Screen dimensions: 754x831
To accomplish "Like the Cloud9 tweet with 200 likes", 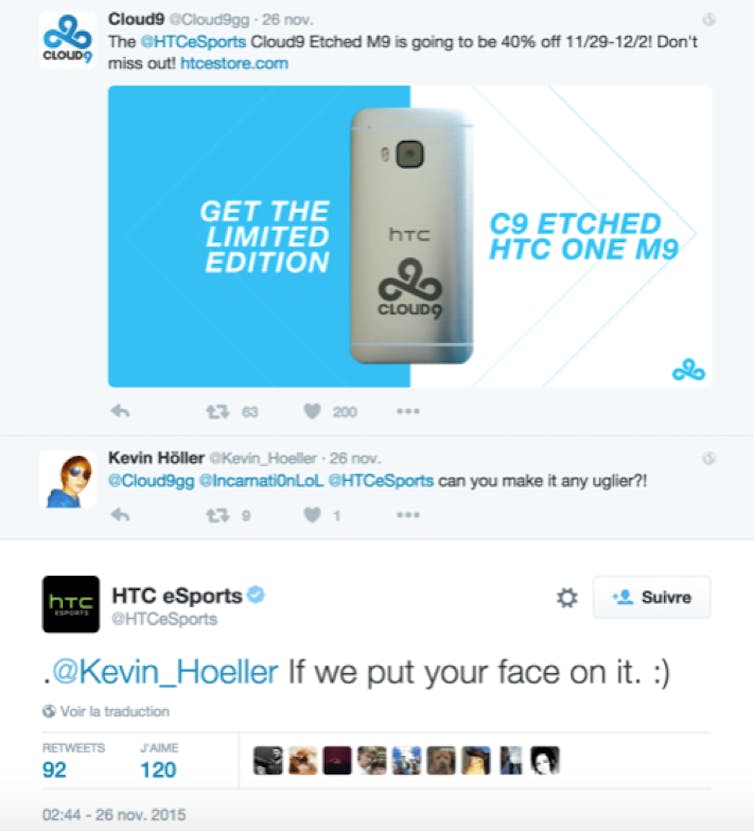I will 313,411.
